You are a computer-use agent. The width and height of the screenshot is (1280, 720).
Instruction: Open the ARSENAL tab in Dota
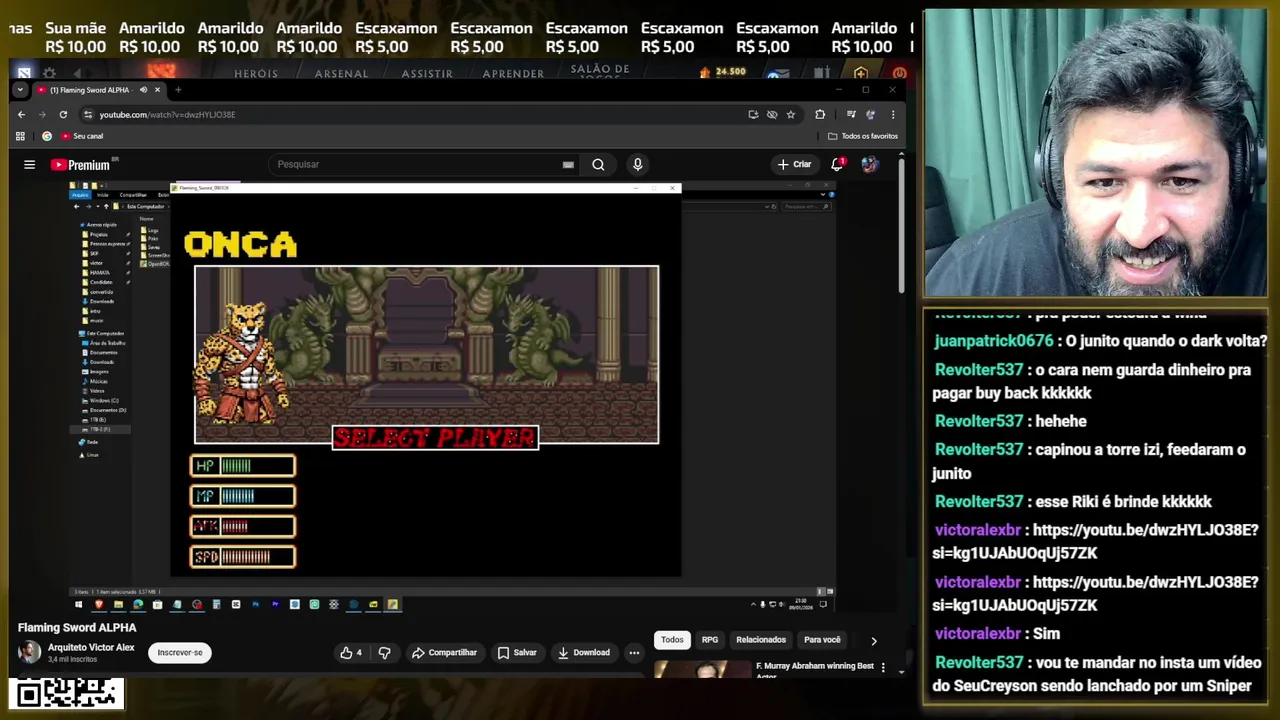pos(341,74)
